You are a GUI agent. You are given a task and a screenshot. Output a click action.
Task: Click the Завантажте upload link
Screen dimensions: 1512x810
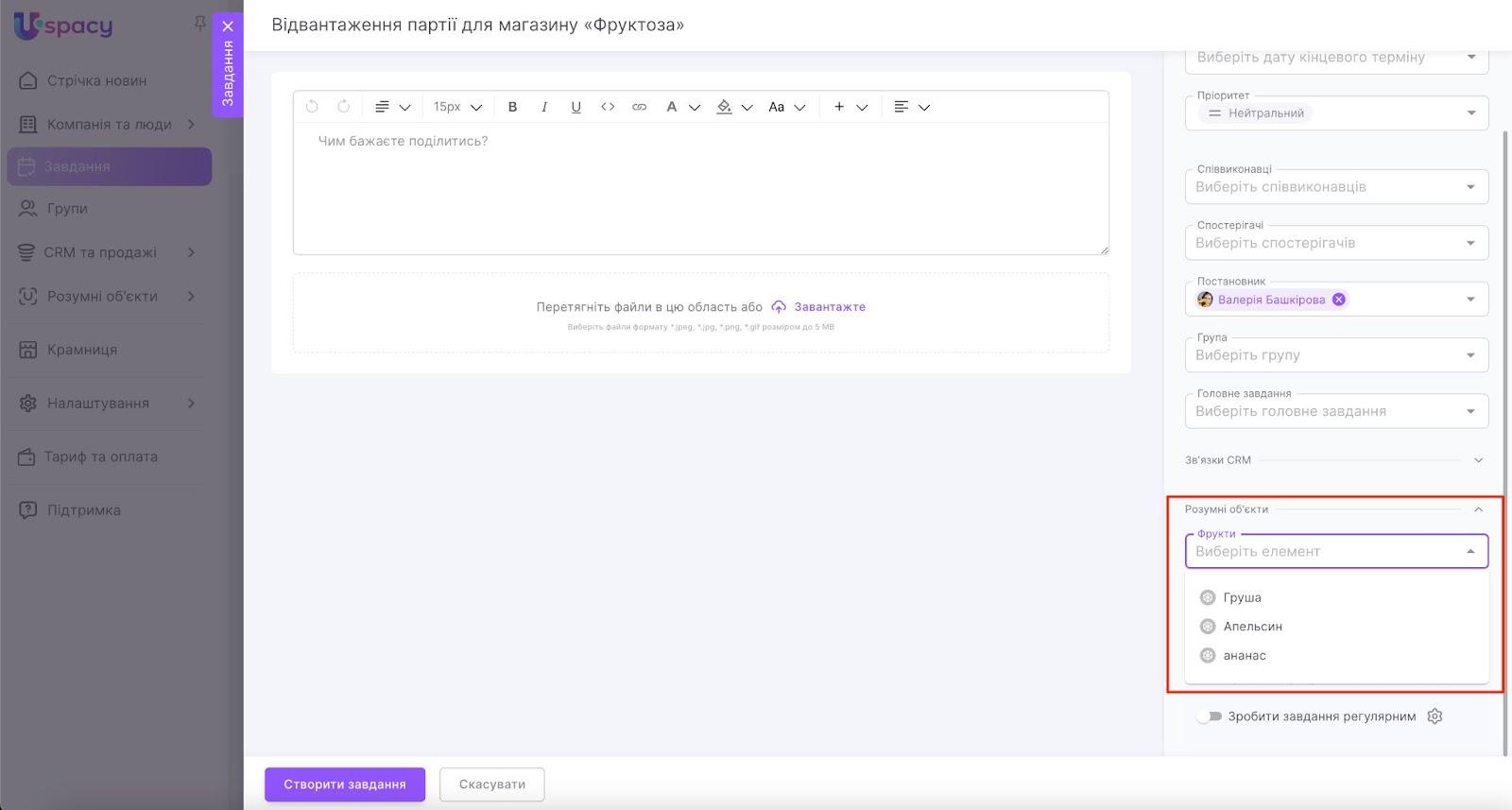[x=830, y=307]
